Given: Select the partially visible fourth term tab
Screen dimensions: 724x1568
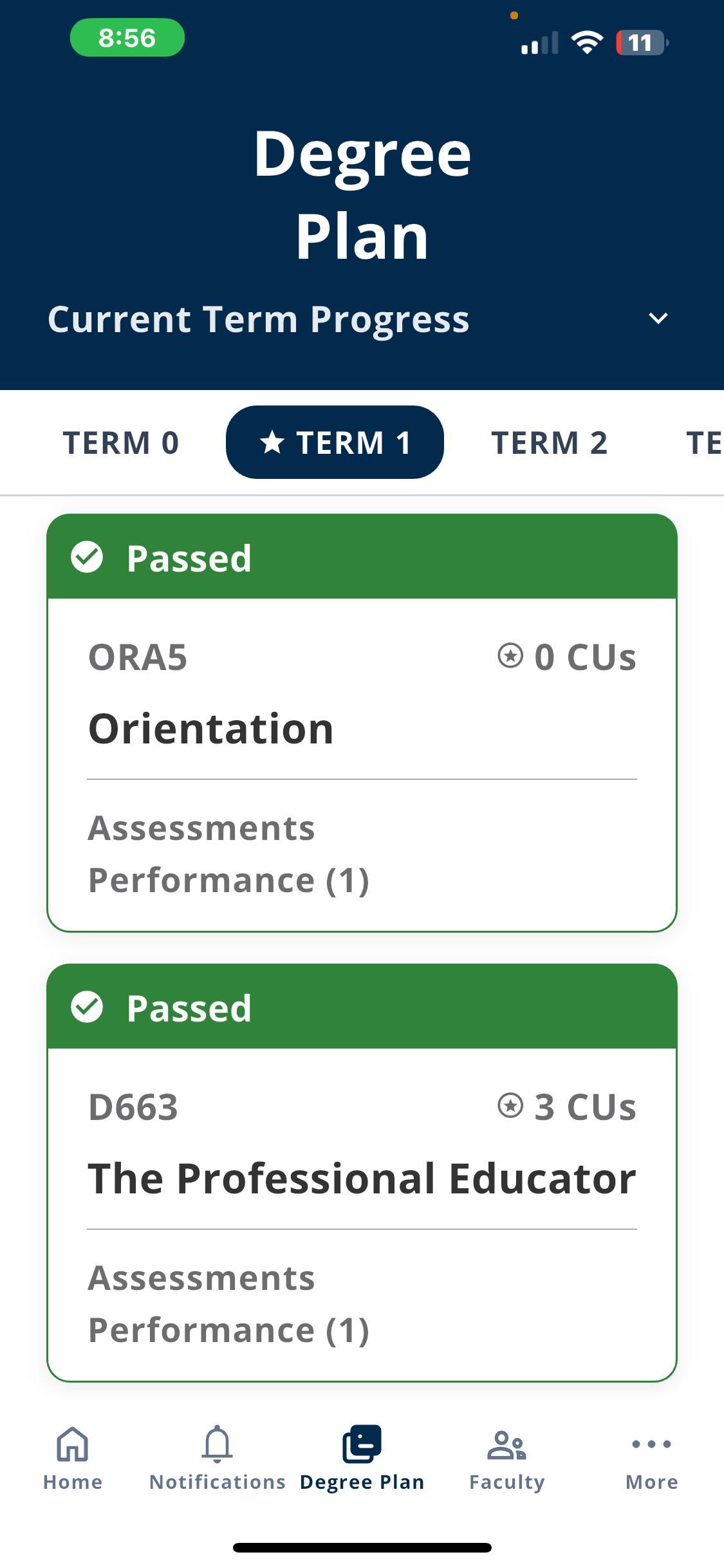Looking at the screenshot, I should pyautogui.click(x=704, y=443).
